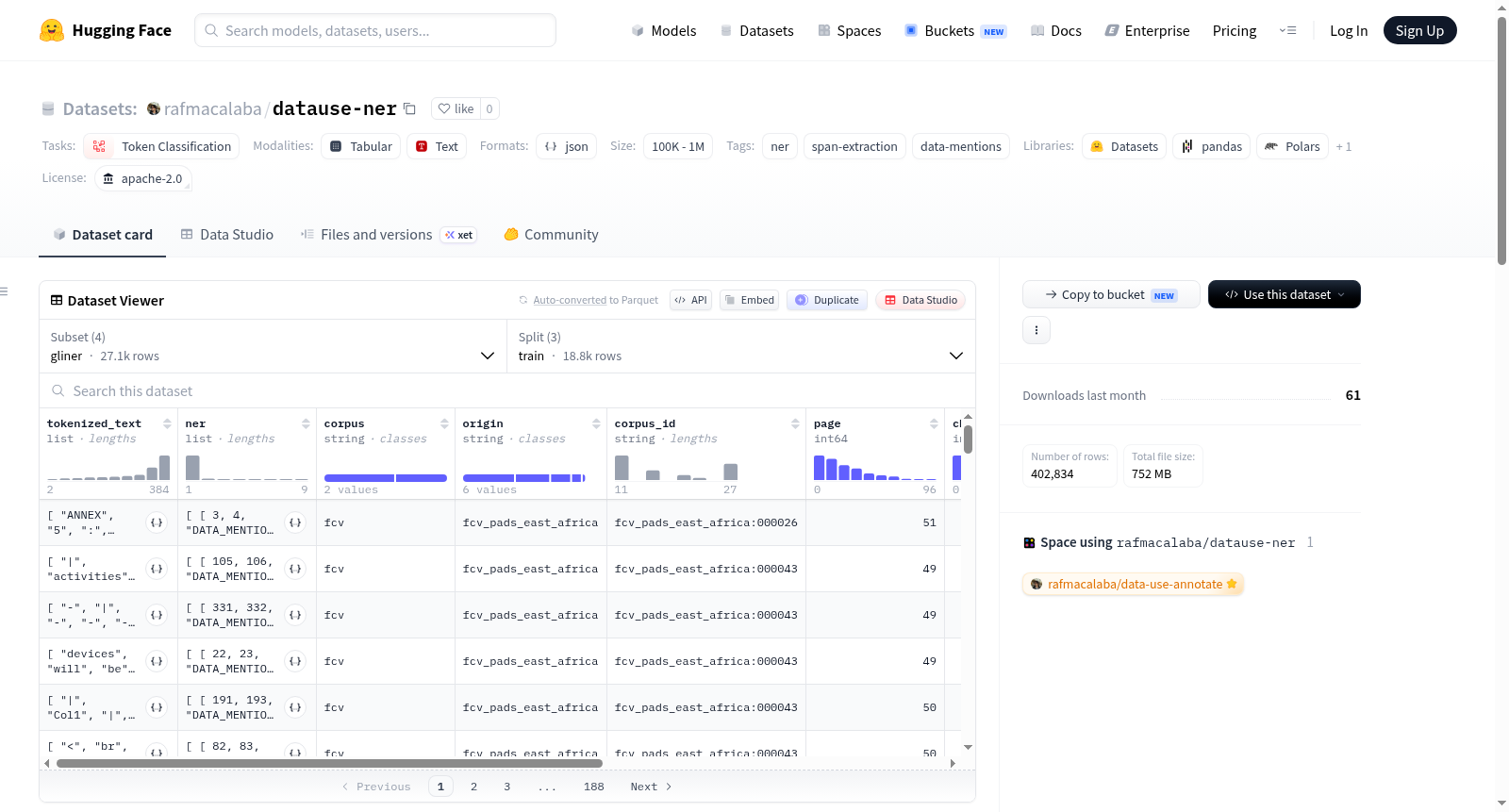Click the Search this dataset field
1509x812 pixels.
(x=507, y=390)
